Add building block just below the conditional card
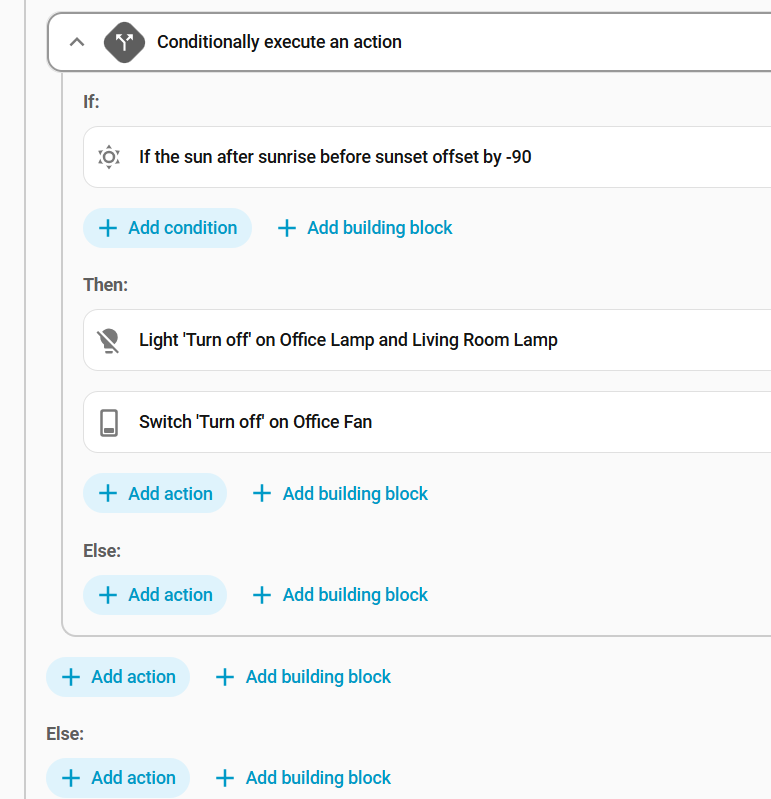Image resolution: width=771 pixels, height=799 pixels. (304, 677)
